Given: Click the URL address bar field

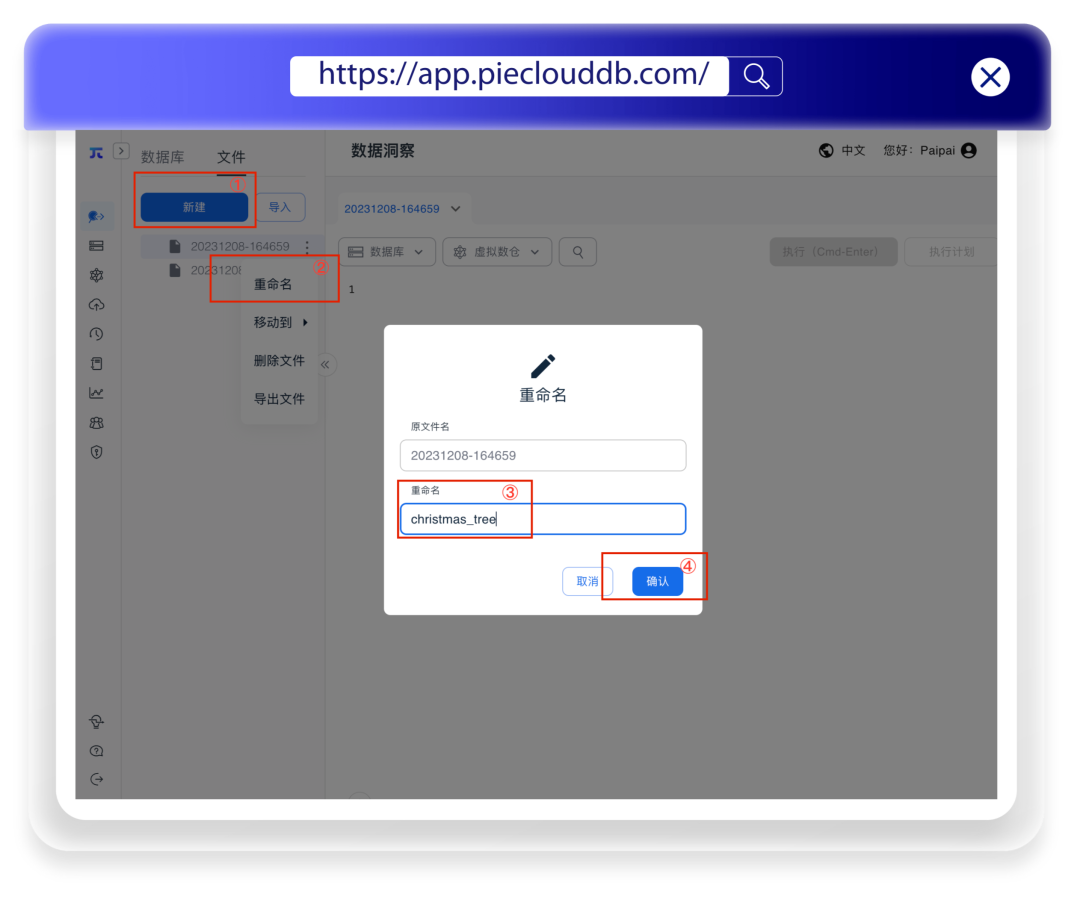Looking at the screenshot, I should [510, 76].
